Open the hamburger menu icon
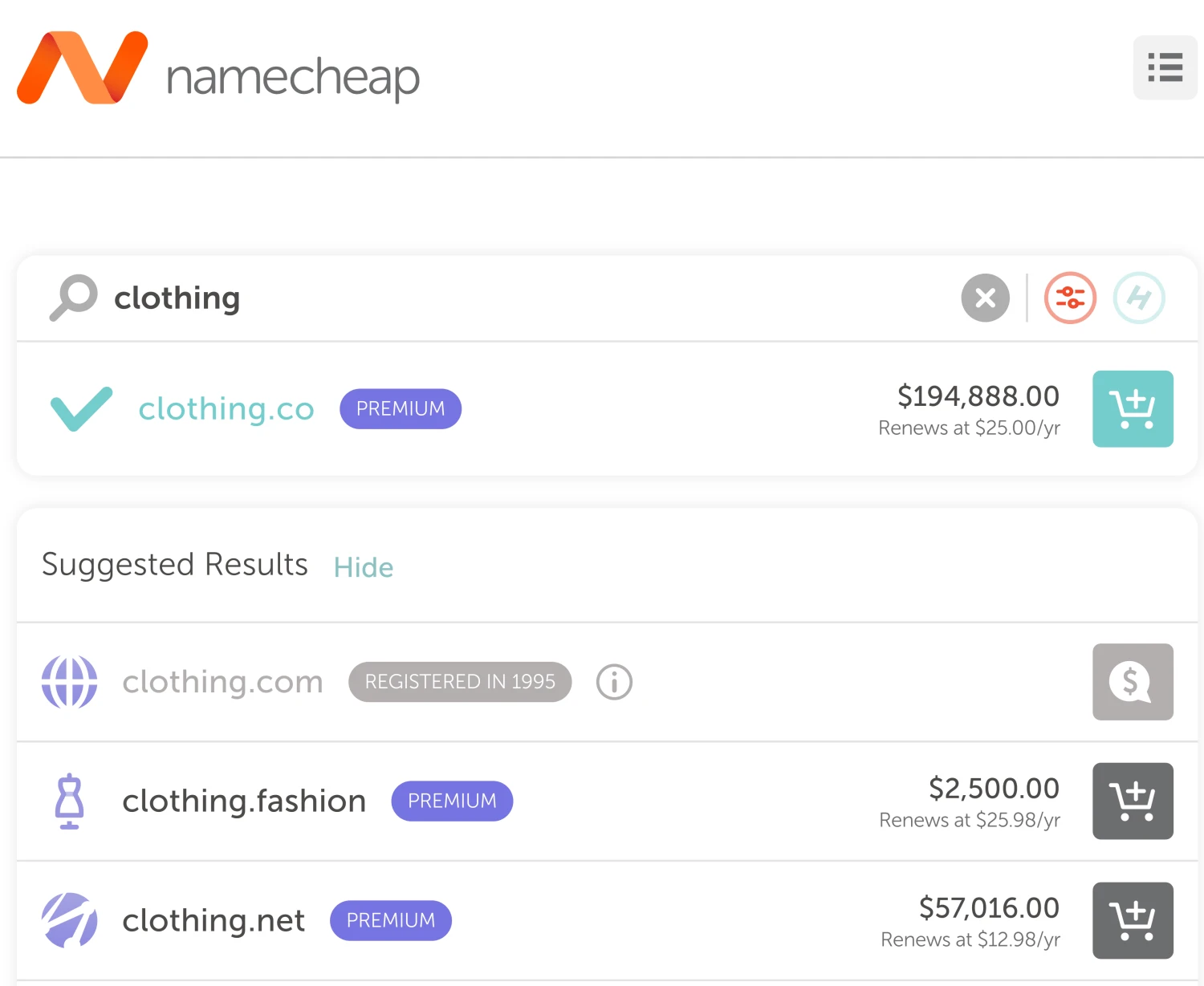This screenshot has height=986, width=1204. (1165, 67)
